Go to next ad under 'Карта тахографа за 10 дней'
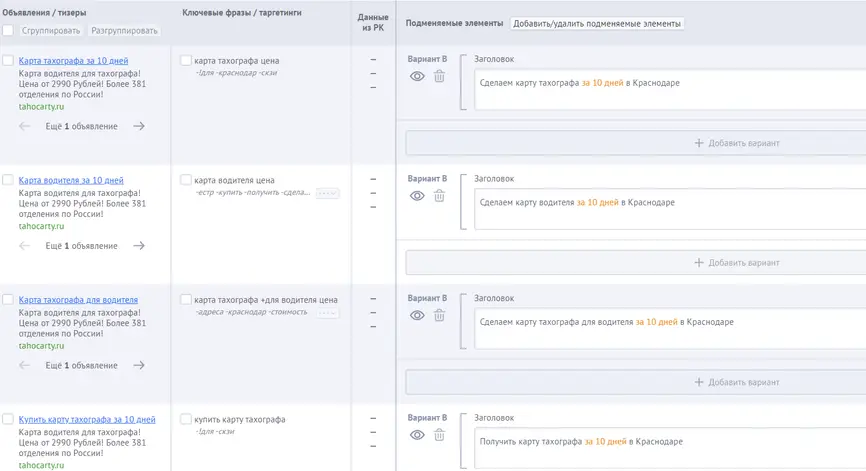The image size is (866, 471). coord(139,126)
